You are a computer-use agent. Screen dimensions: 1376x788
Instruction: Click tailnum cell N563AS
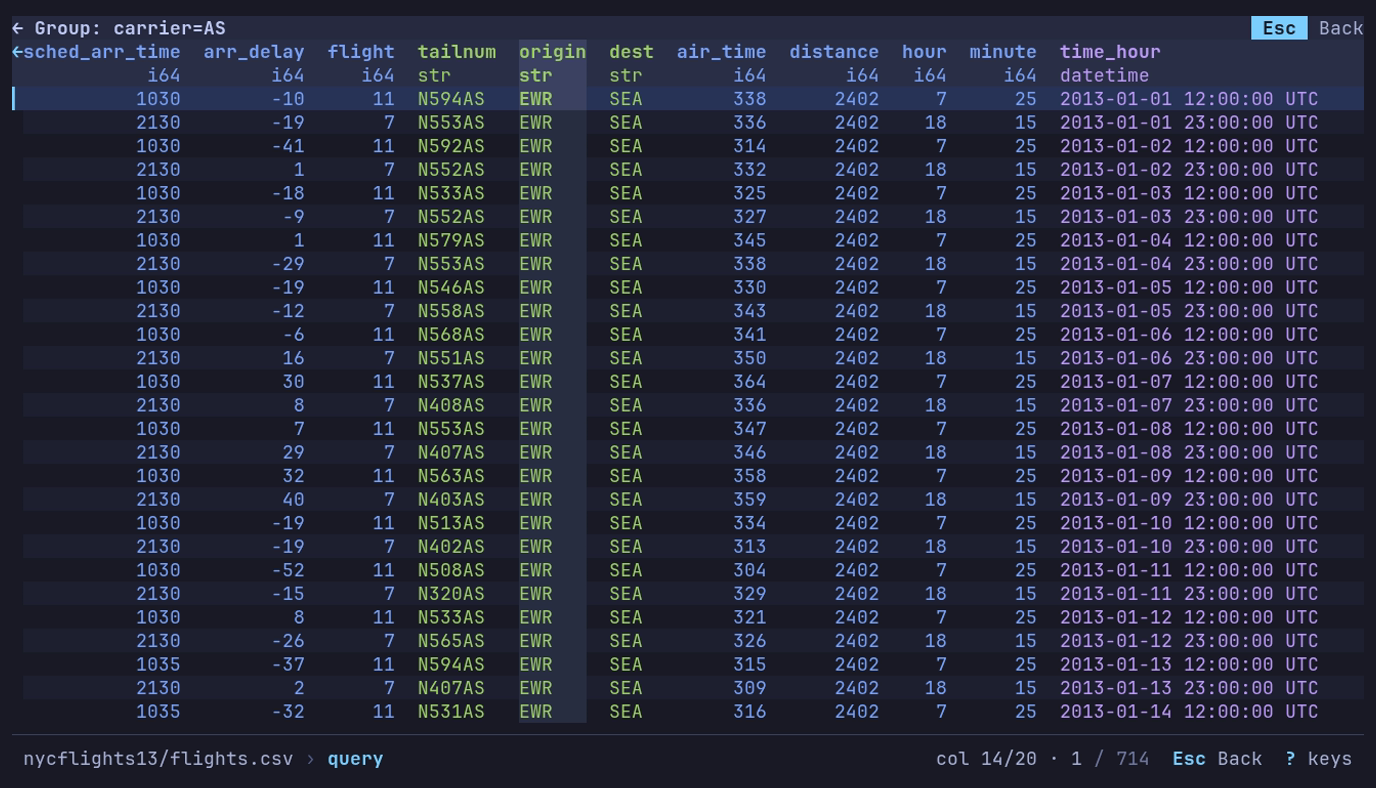coord(451,476)
